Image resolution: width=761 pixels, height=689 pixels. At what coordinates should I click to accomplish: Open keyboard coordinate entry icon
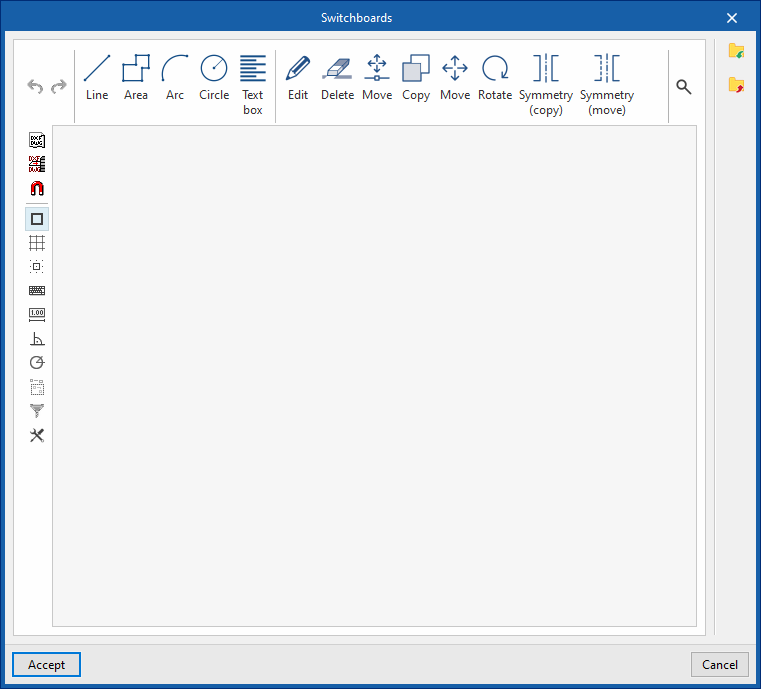[37, 290]
